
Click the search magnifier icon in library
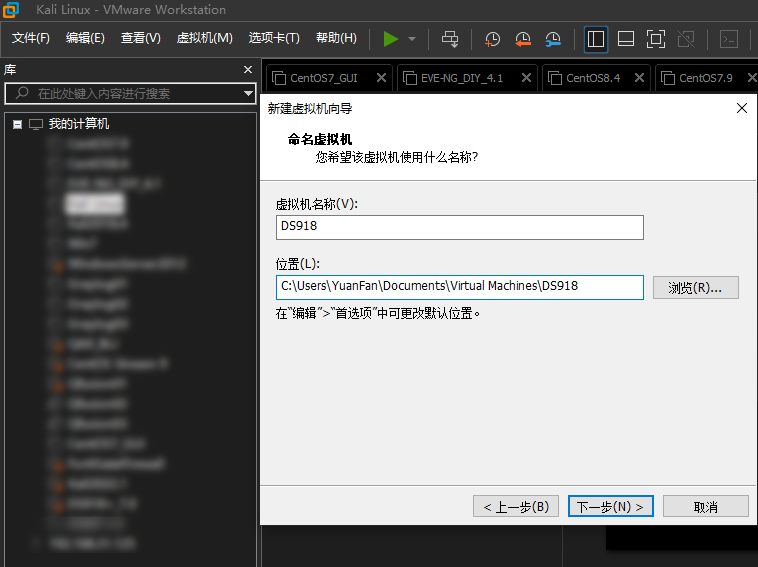pos(22,93)
